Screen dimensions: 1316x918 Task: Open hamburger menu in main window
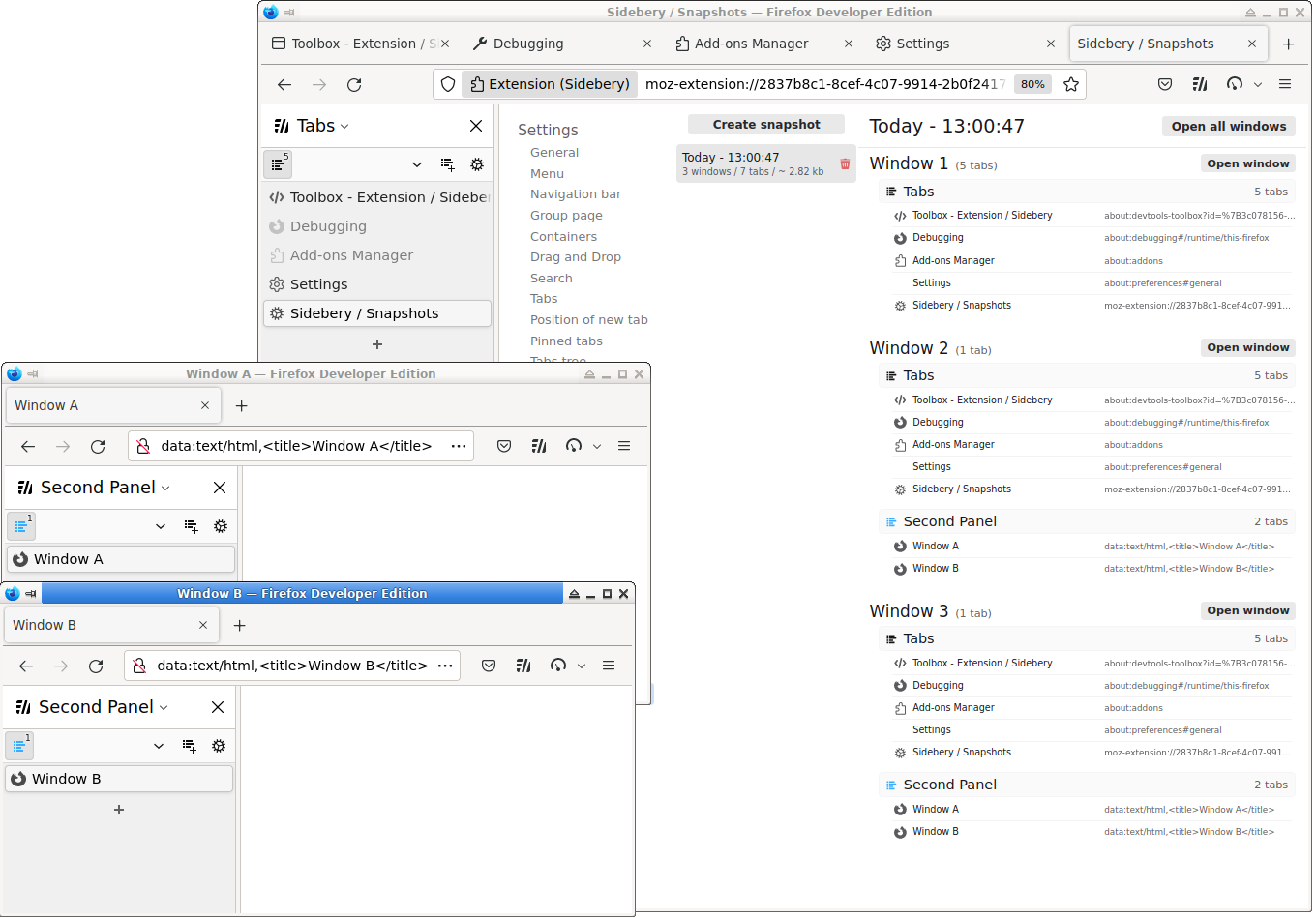[1285, 84]
